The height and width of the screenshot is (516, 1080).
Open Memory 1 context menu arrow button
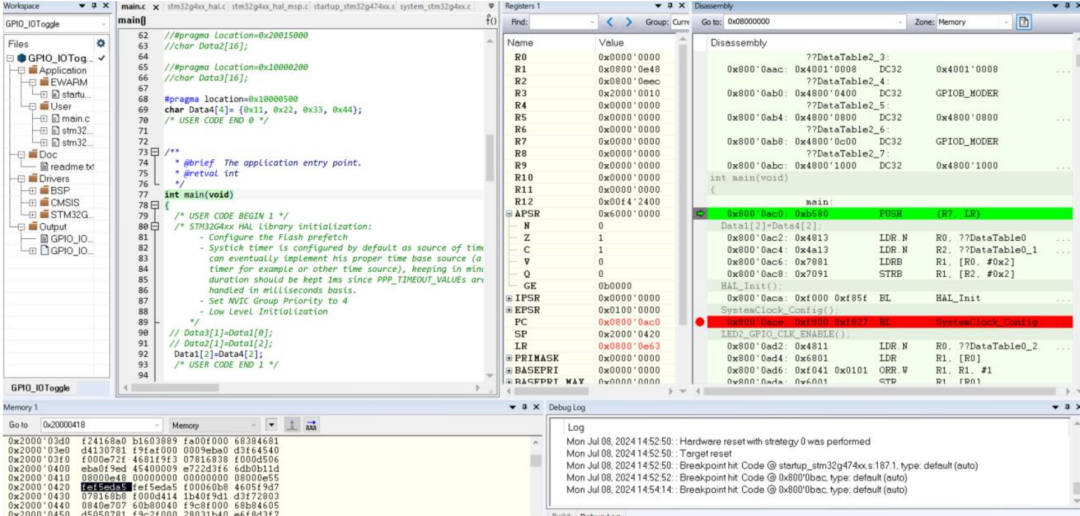tap(271, 425)
